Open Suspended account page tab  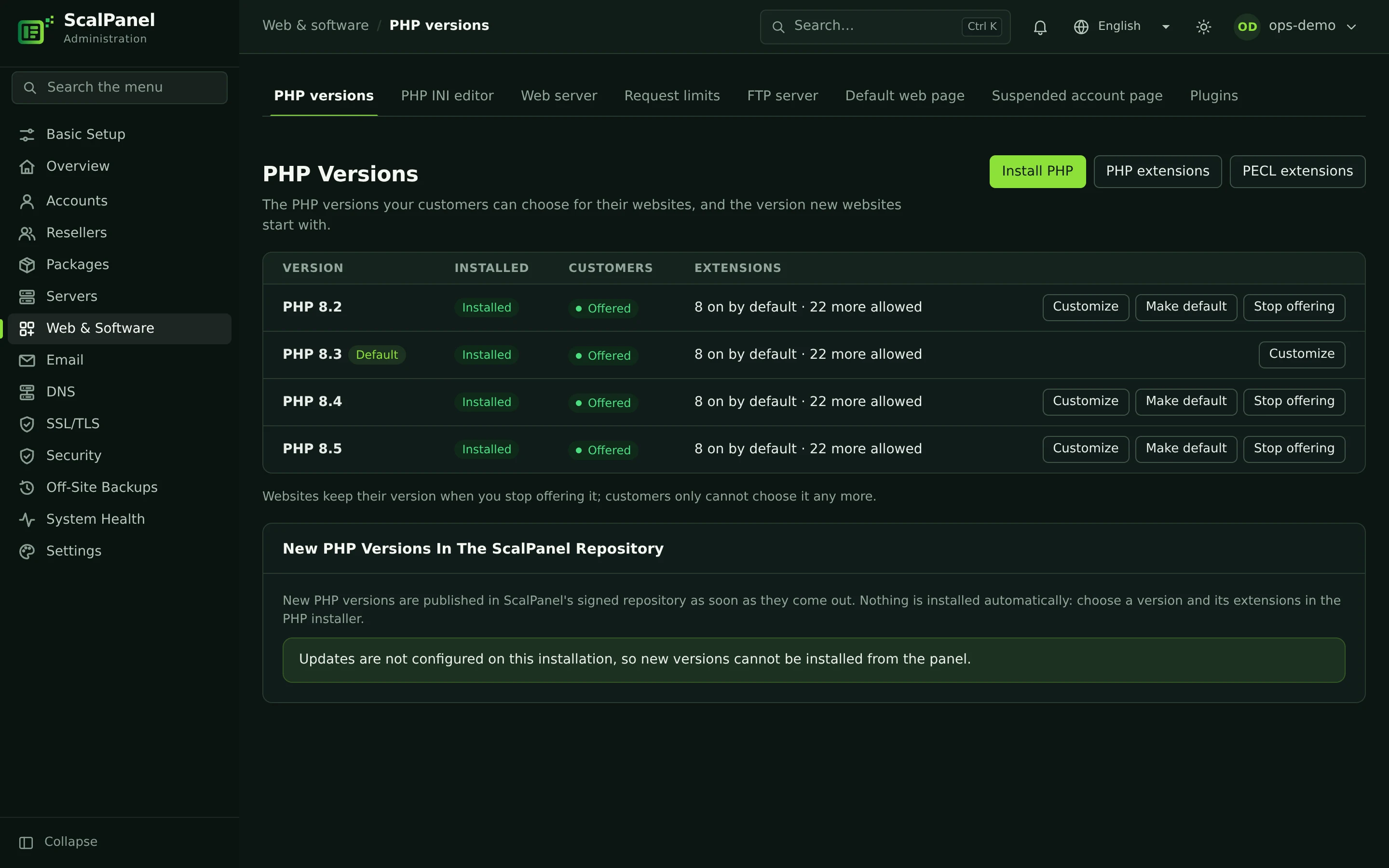point(1077,96)
